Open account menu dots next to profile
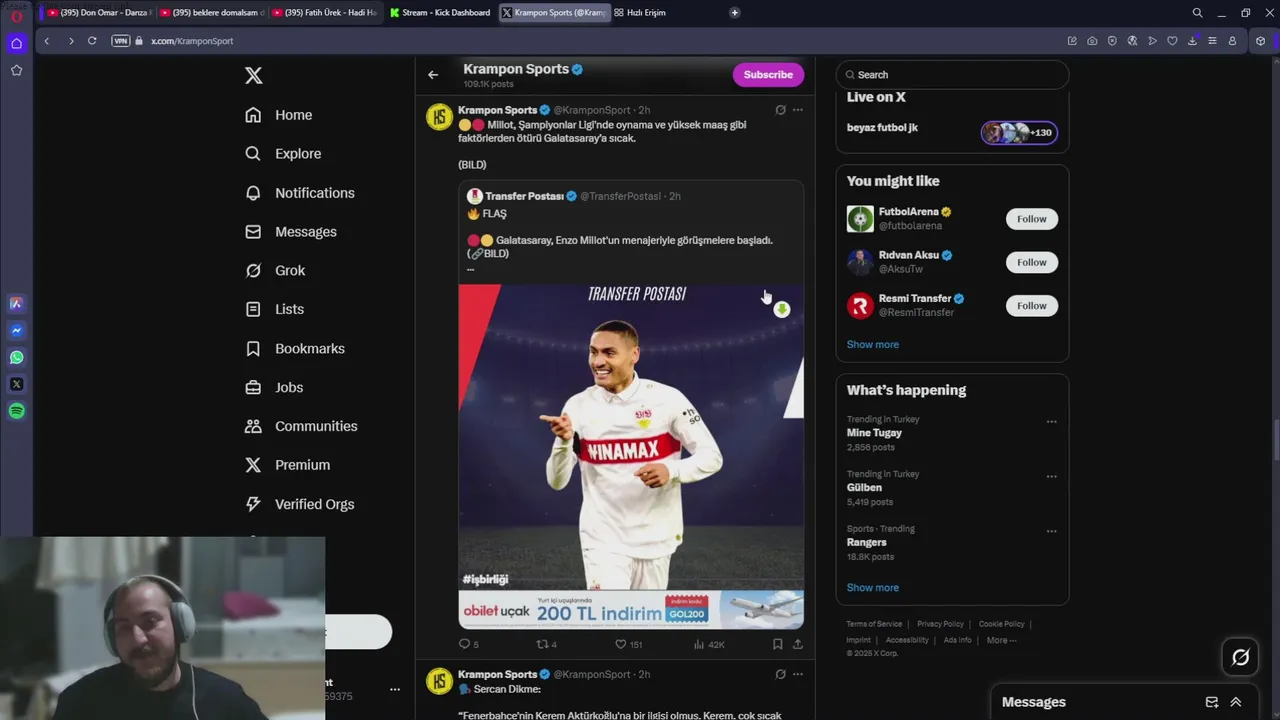Image resolution: width=1280 pixels, height=720 pixels. [x=395, y=689]
